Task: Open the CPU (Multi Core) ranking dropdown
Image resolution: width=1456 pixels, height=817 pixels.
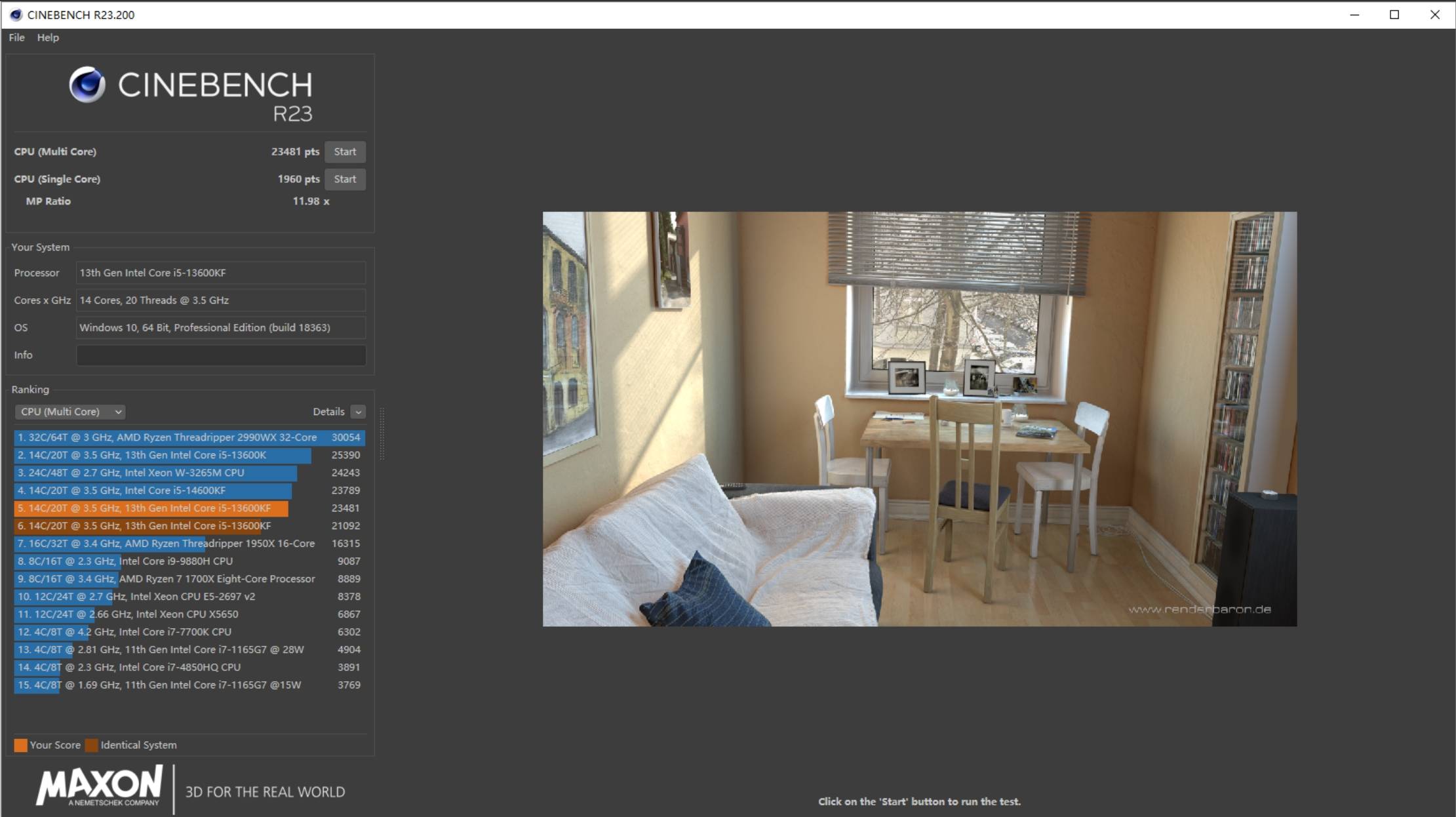Action: pyautogui.click(x=69, y=412)
